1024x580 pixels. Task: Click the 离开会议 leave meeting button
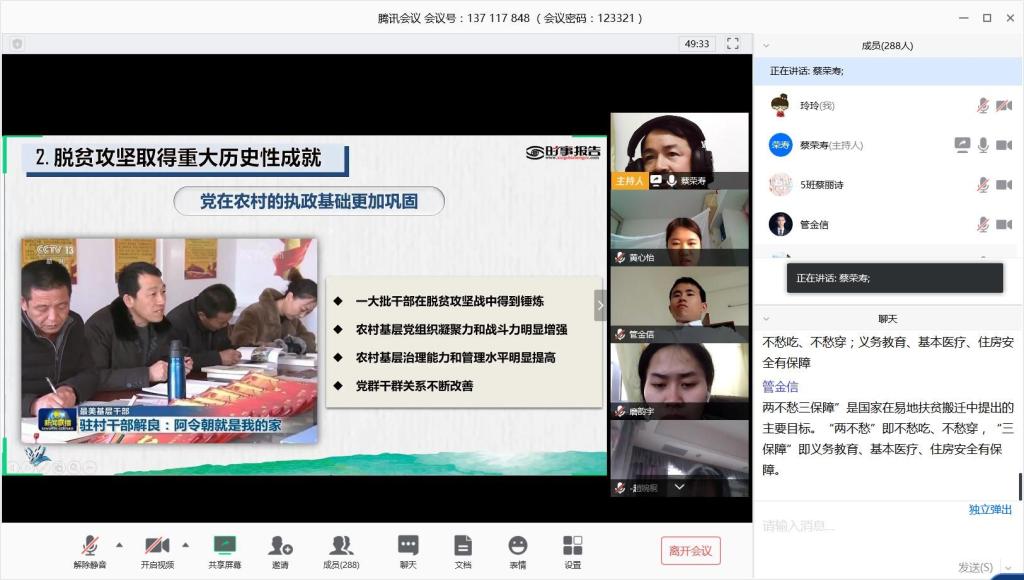point(690,551)
